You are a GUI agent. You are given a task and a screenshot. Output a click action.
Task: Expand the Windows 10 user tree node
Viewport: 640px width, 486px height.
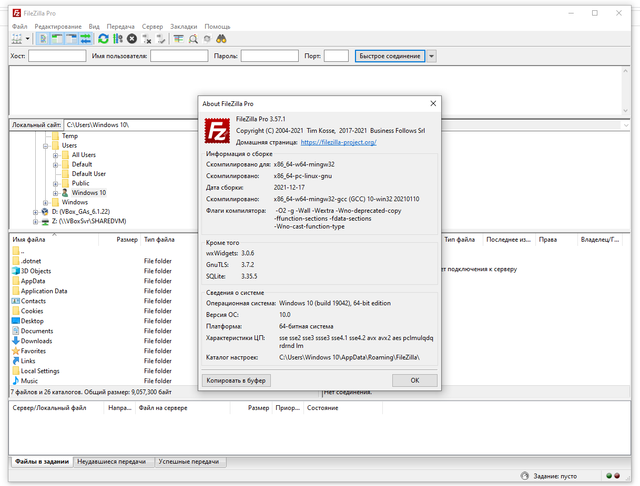point(56,193)
